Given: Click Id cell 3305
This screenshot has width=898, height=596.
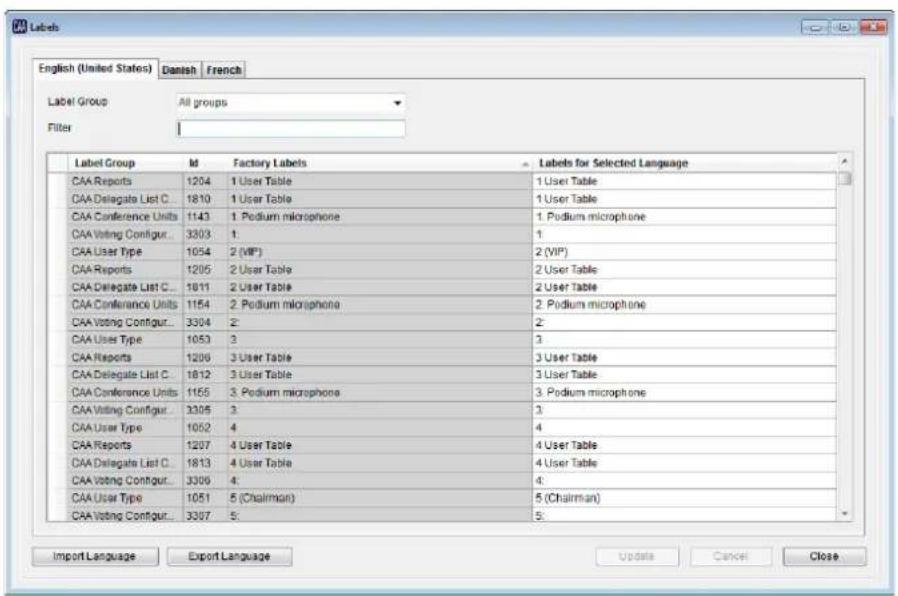Looking at the screenshot, I should [x=205, y=410].
